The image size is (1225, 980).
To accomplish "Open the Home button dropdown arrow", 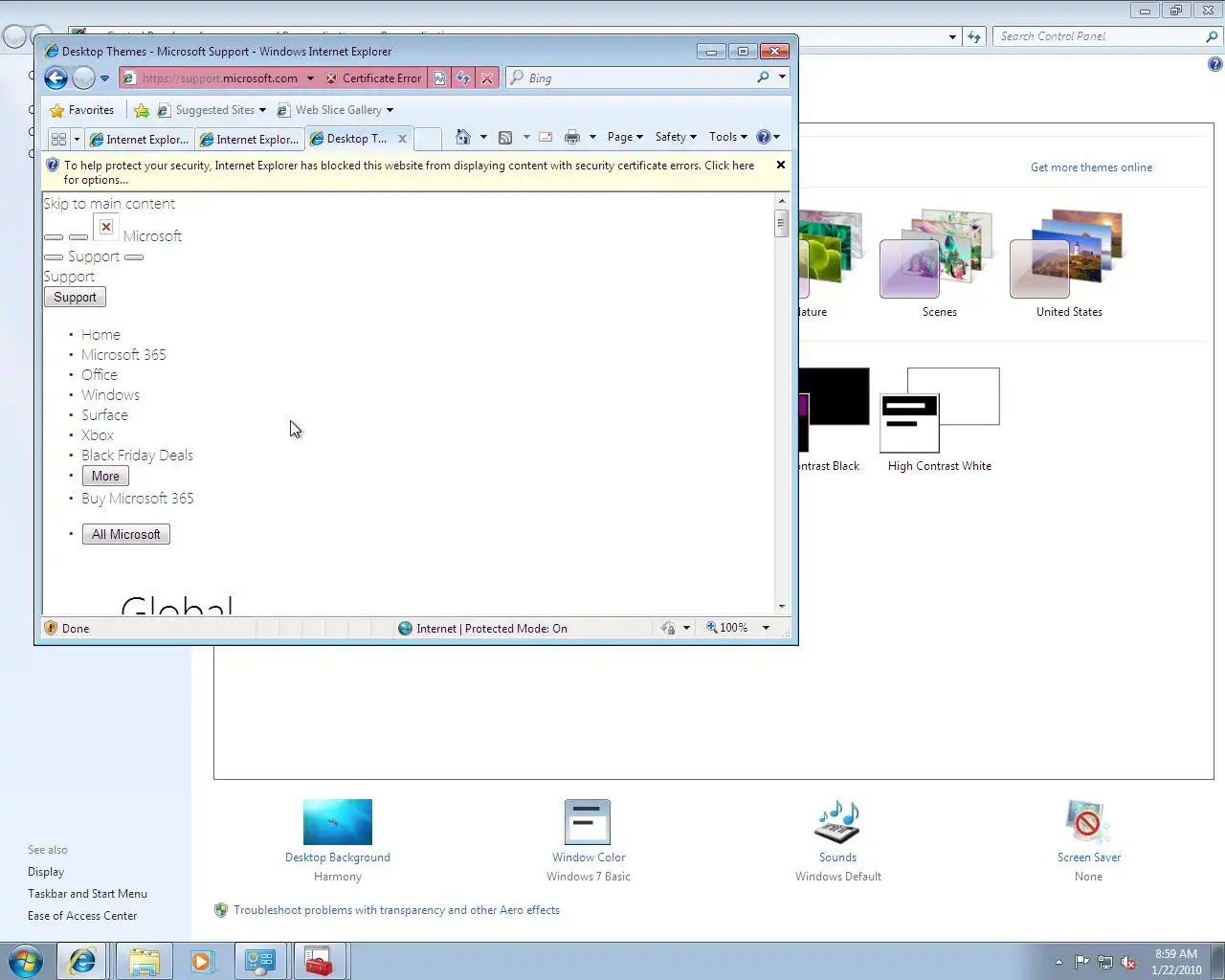I will [483, 137].
